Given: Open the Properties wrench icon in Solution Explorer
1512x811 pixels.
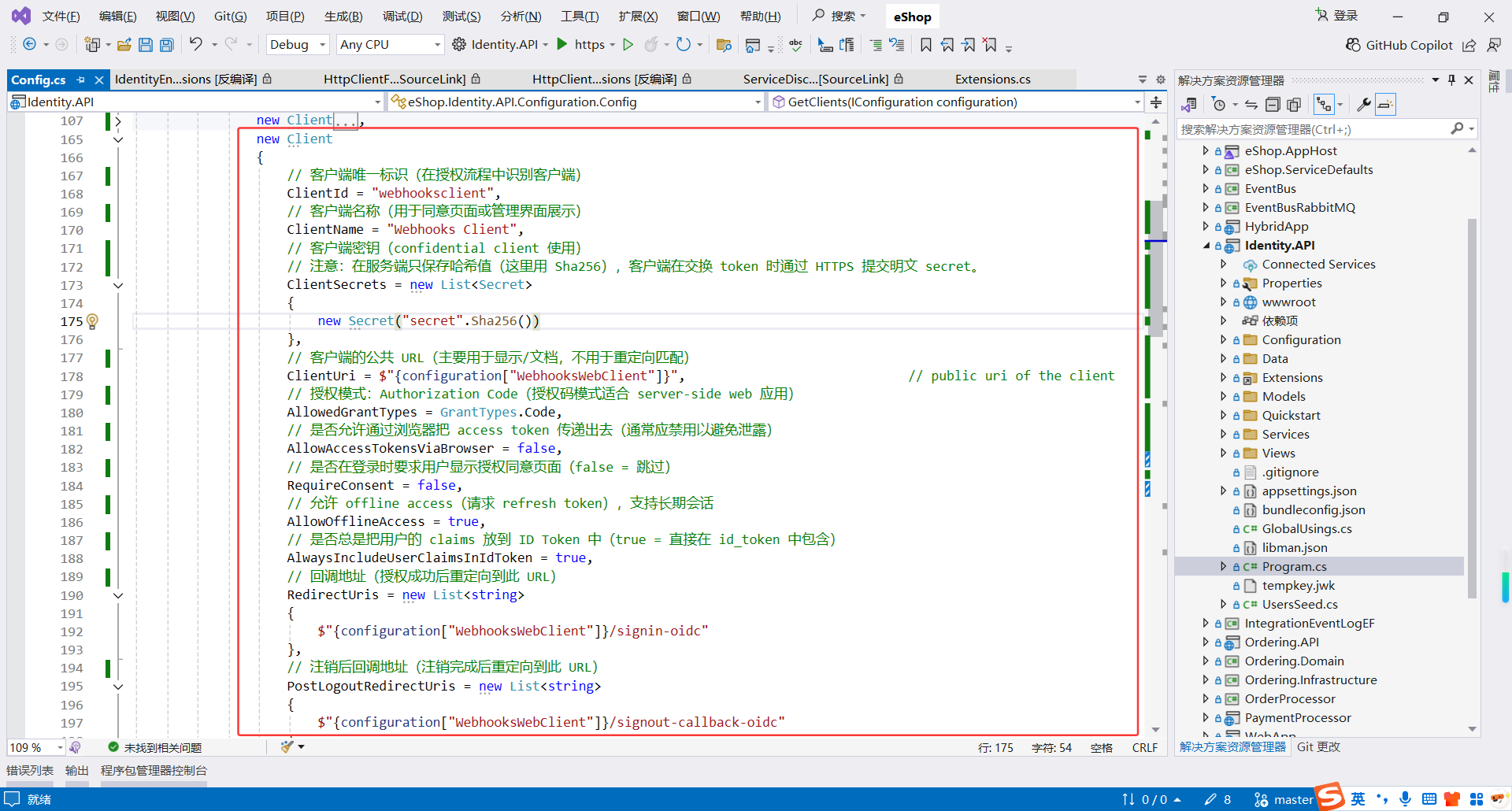Looking at the screenshot, I should 1365,104.
